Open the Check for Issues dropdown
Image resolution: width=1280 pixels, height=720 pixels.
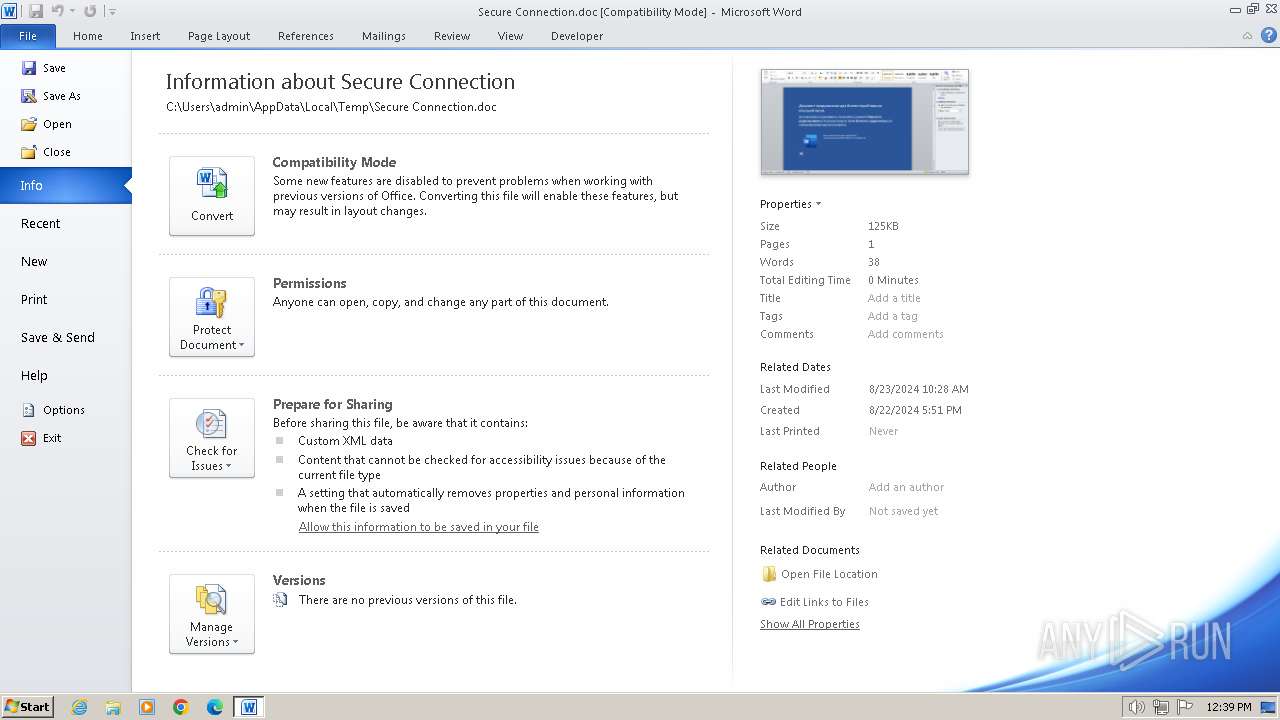coord(212,438)
